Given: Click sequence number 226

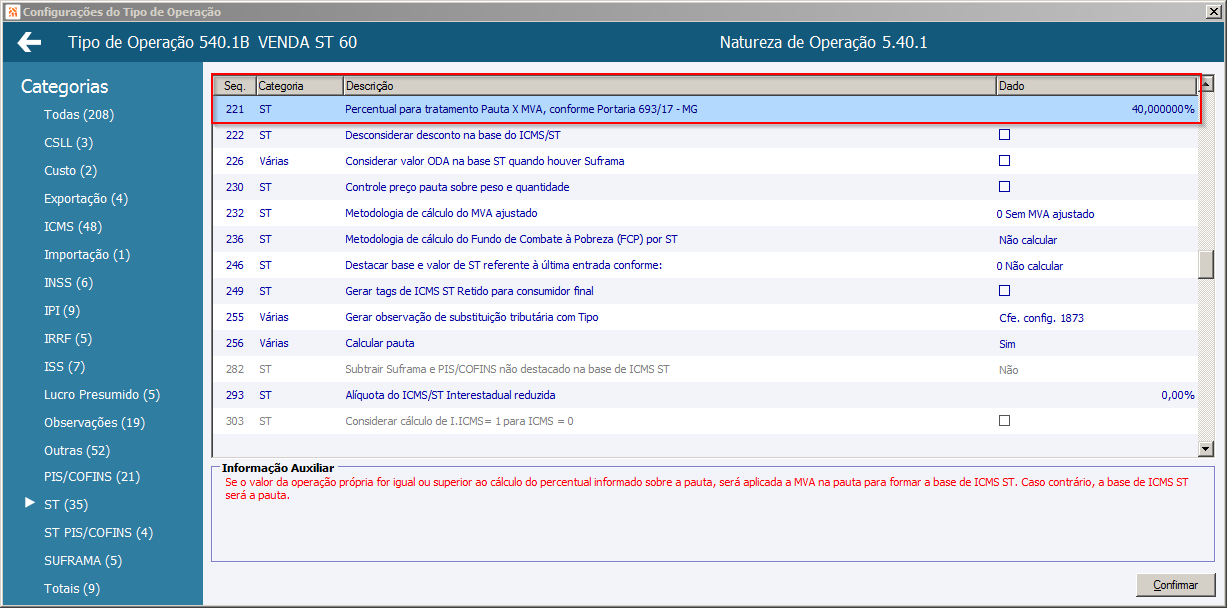Looking at the screenshot, I should pos(235,161).
